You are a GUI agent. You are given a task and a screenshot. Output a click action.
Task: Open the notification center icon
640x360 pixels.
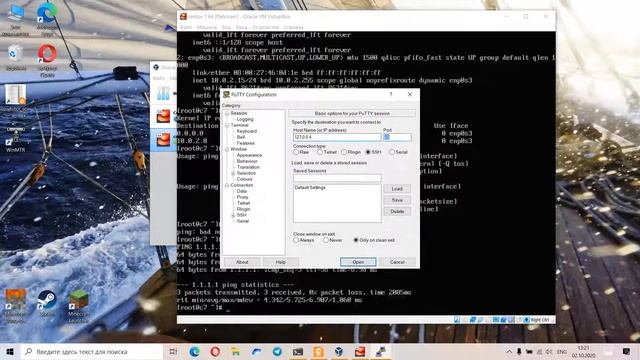point(627,351)
